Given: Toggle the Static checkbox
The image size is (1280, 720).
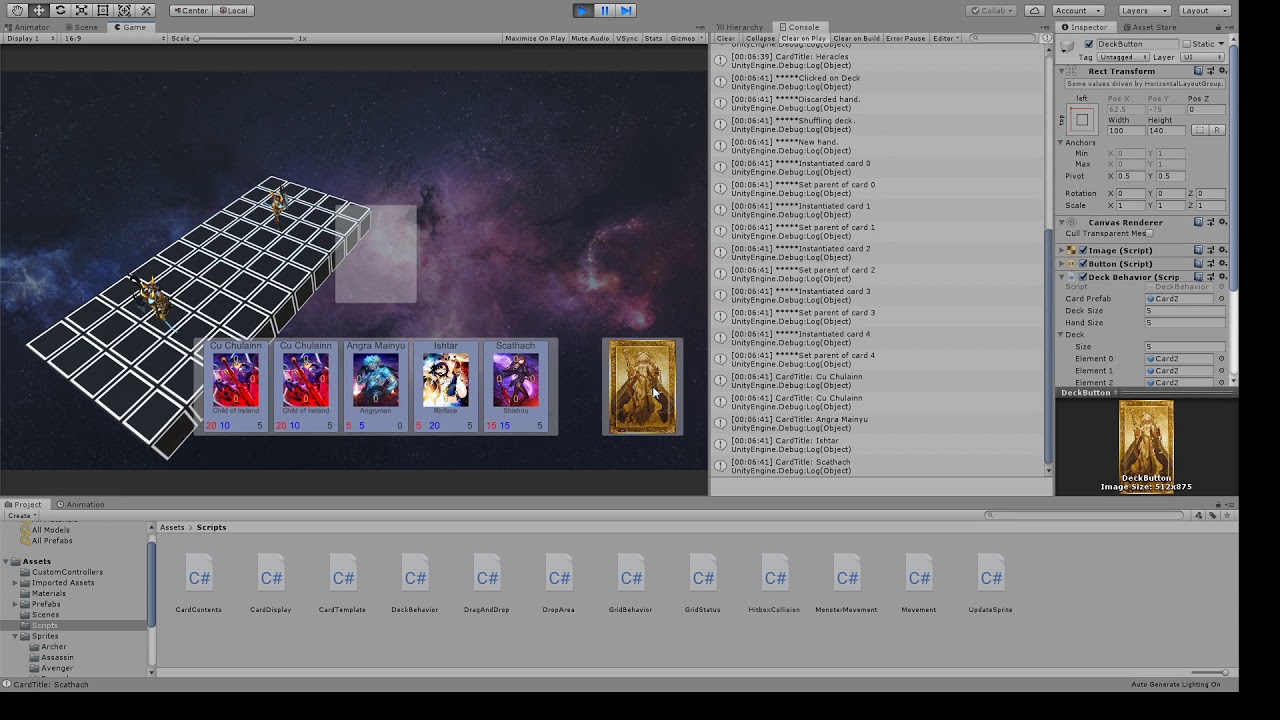Looking at the screenshot, I should coord(1187,44).
